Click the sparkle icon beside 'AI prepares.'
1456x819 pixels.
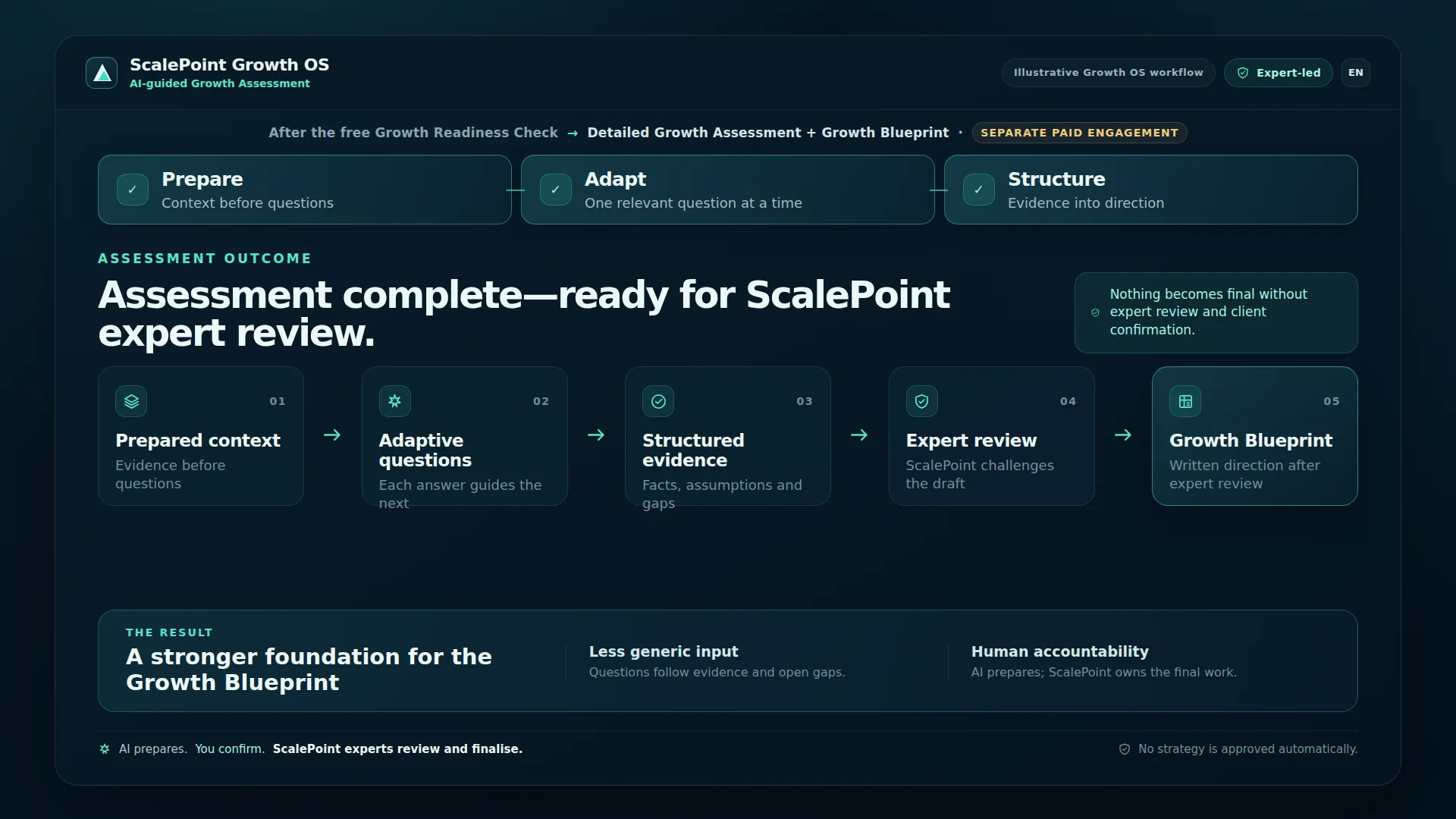tap(105, 749)
